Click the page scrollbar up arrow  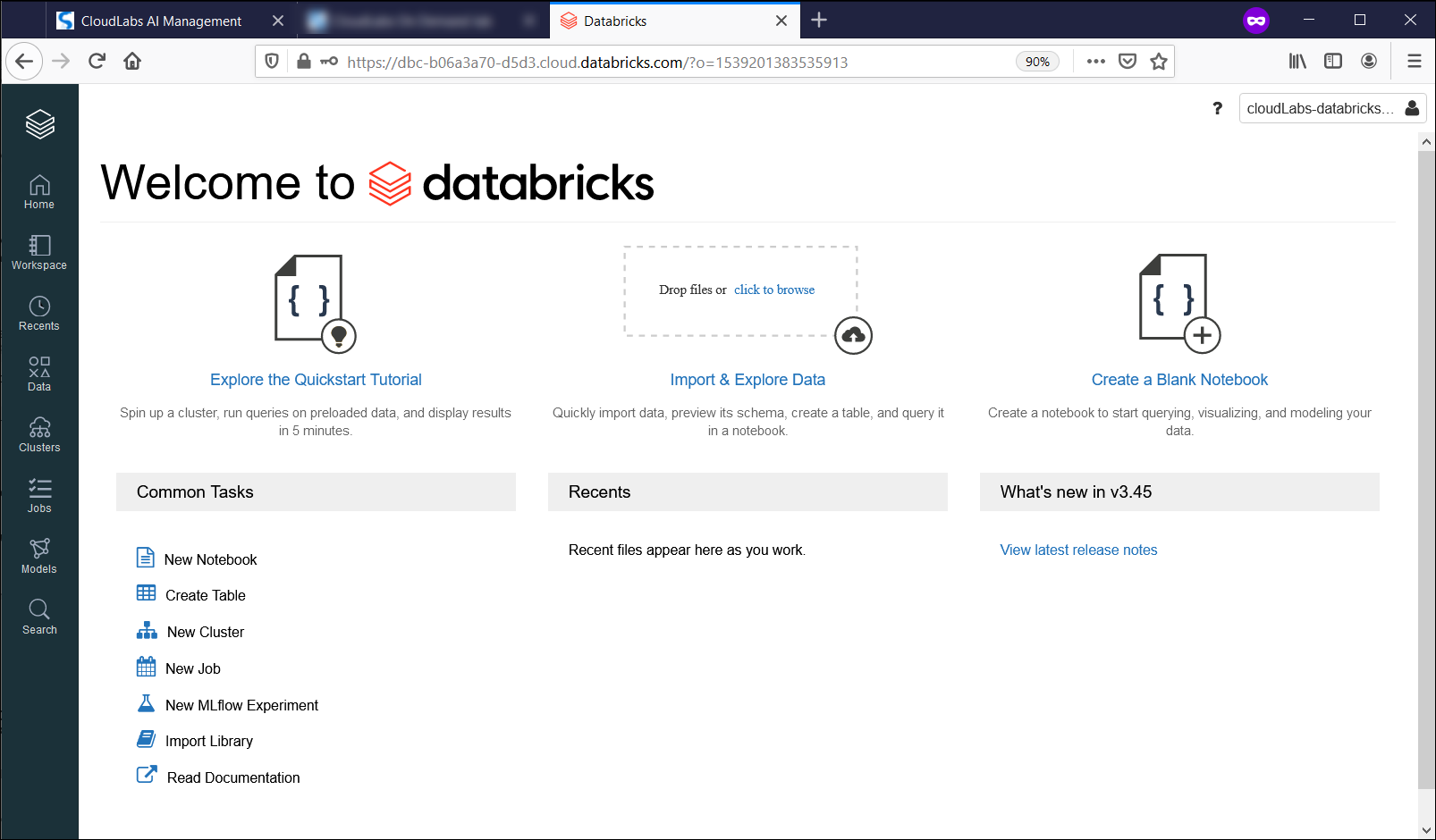point(1426,142)
